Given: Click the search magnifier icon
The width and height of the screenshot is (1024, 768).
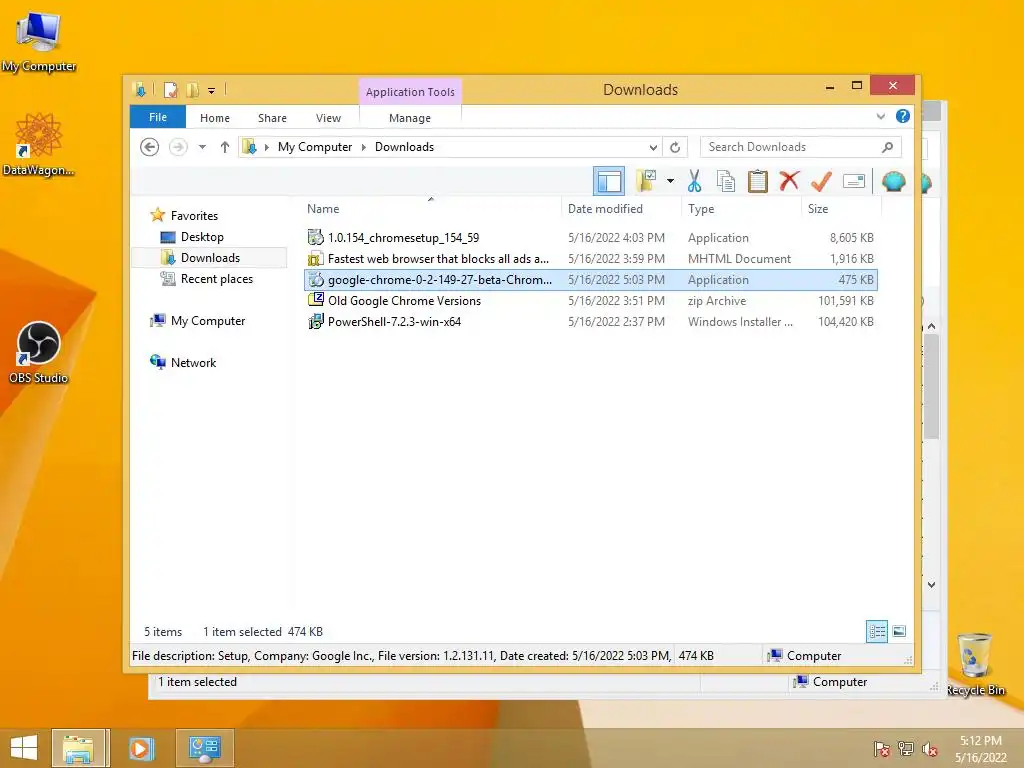Looking at the screenshot, I should [887, 147].
